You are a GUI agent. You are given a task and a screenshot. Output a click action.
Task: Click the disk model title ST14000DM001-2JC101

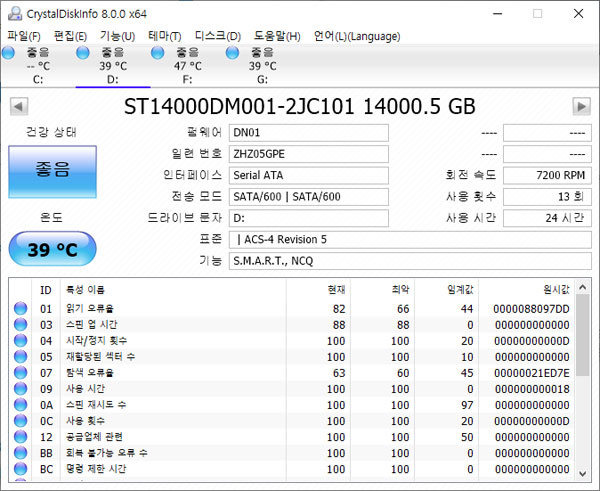point(239,106)
